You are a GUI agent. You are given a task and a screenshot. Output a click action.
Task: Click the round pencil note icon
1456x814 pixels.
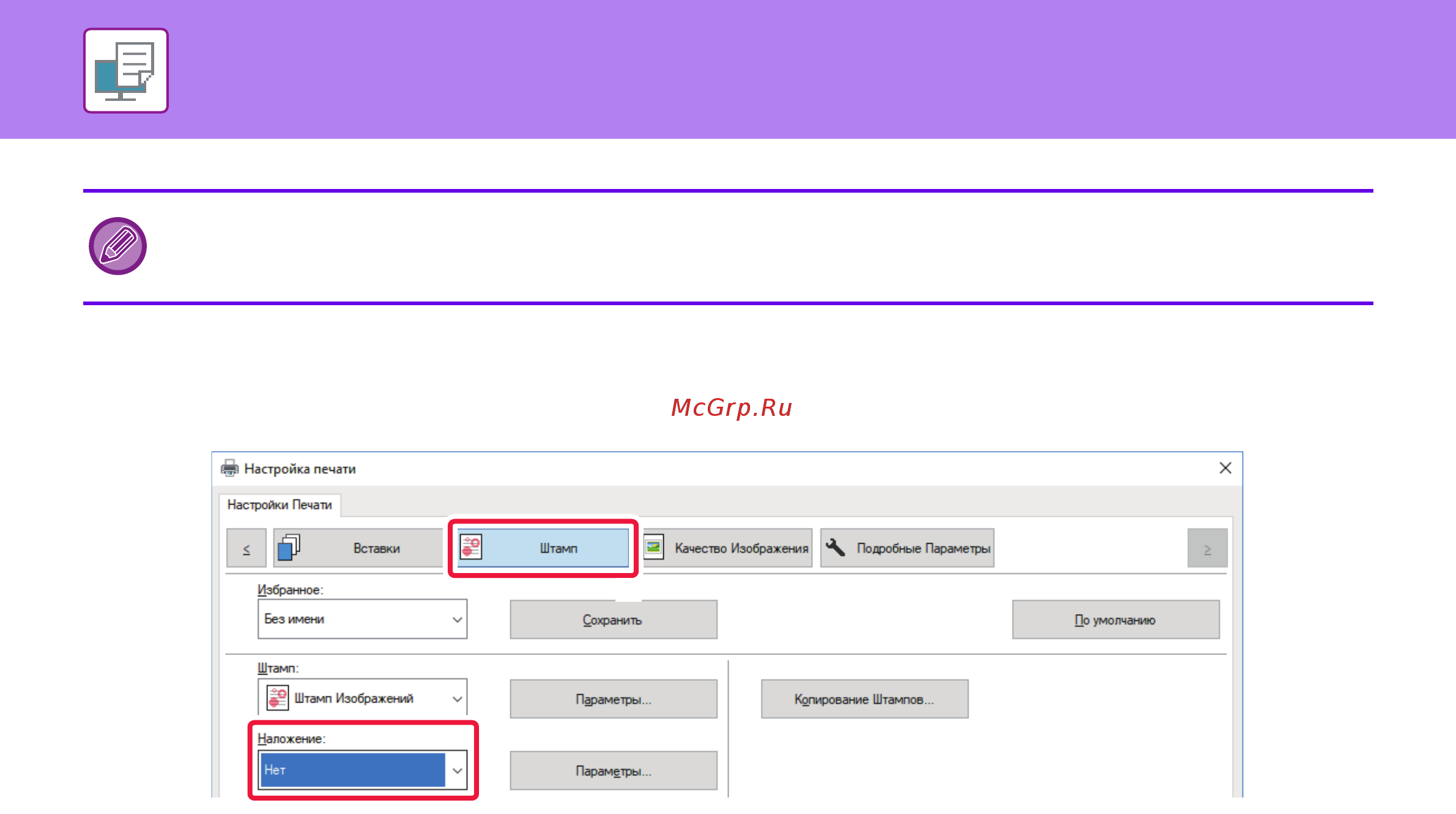(x=117, y=246)
